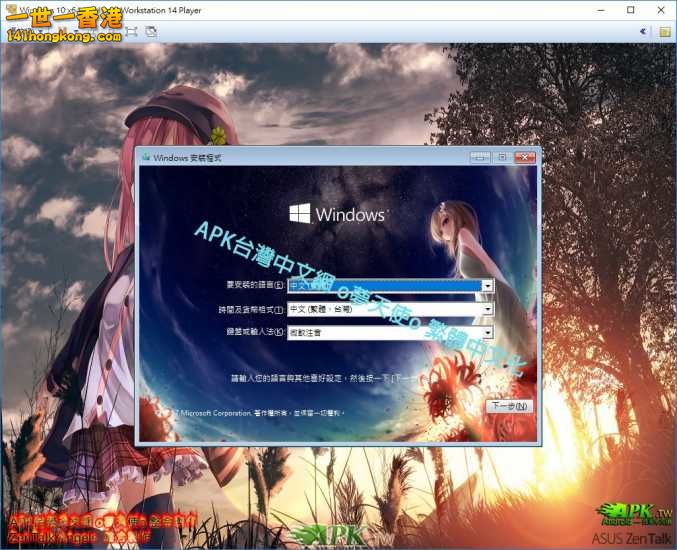Open the 要安裝的語言 dropdown
This screenshot has width=677, height=550.
point(487,286)
